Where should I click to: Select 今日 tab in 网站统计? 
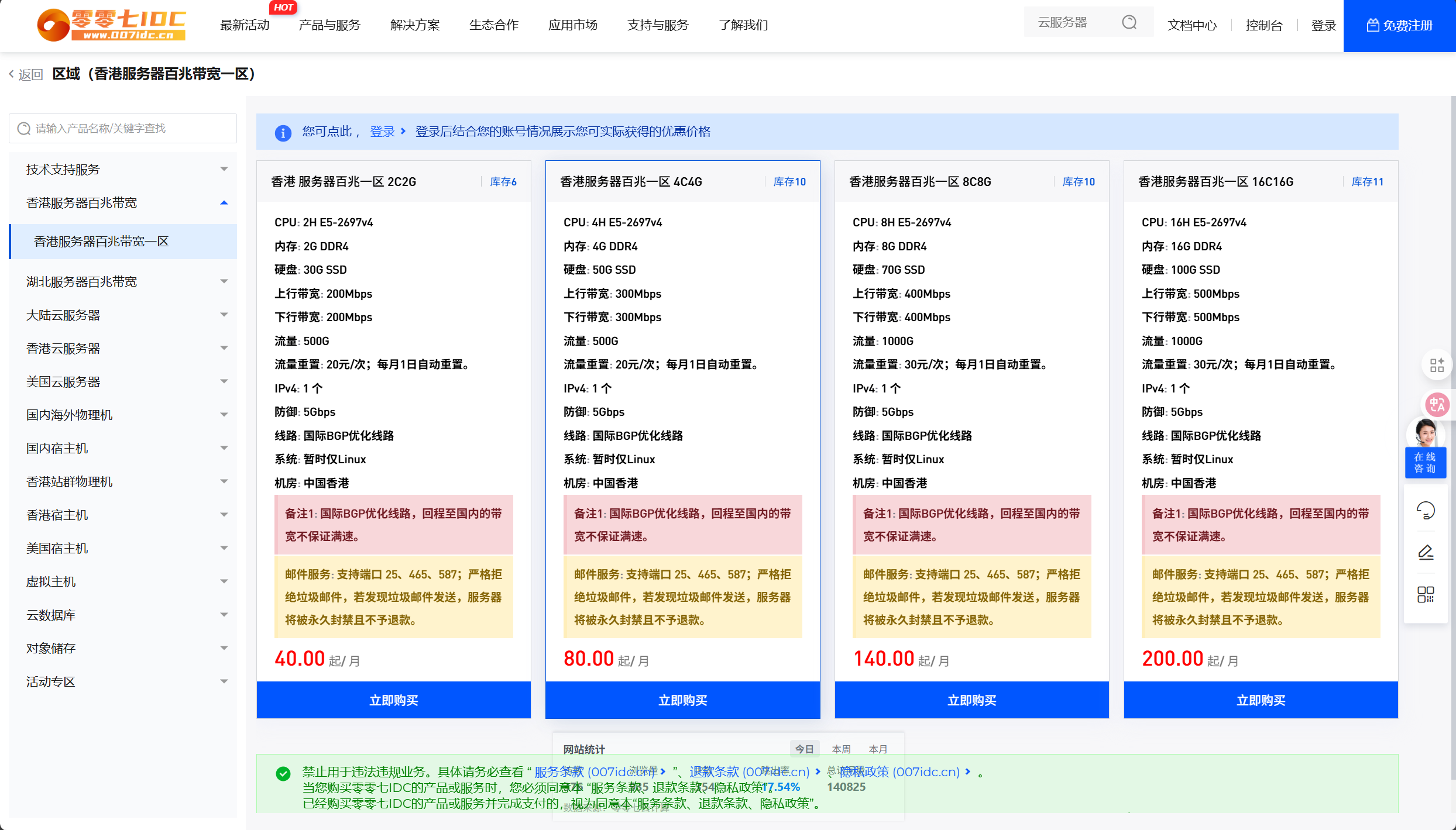point(805,749)
